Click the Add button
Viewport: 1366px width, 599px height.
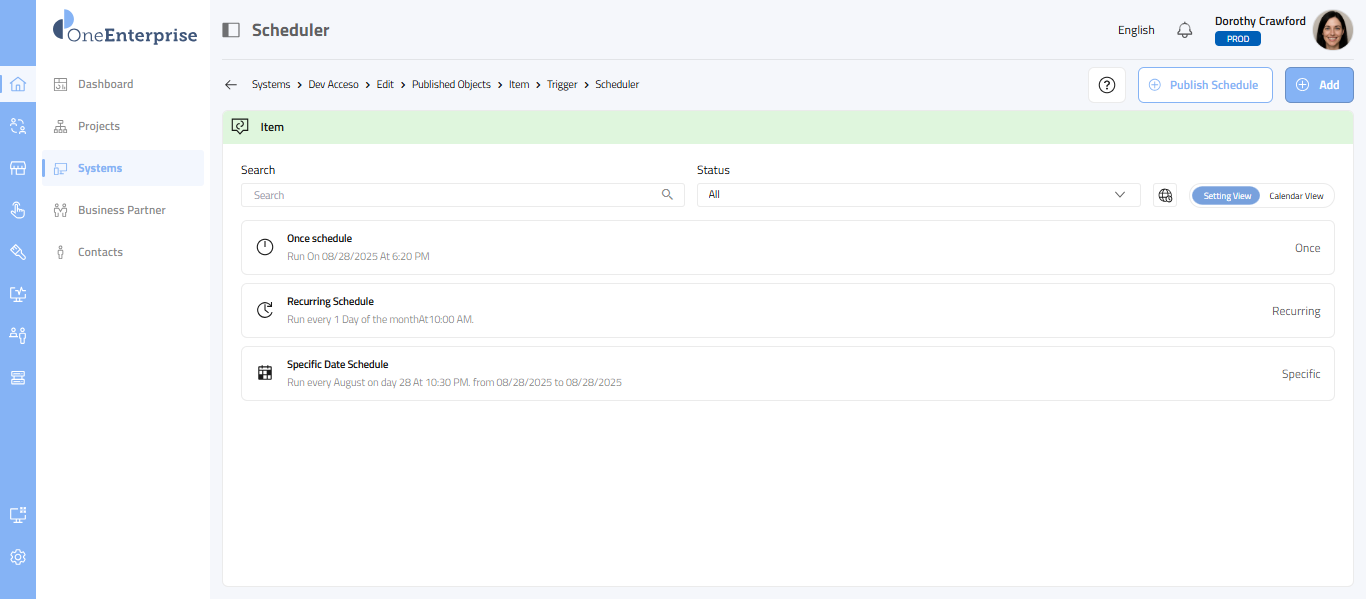coord(1318,85)
